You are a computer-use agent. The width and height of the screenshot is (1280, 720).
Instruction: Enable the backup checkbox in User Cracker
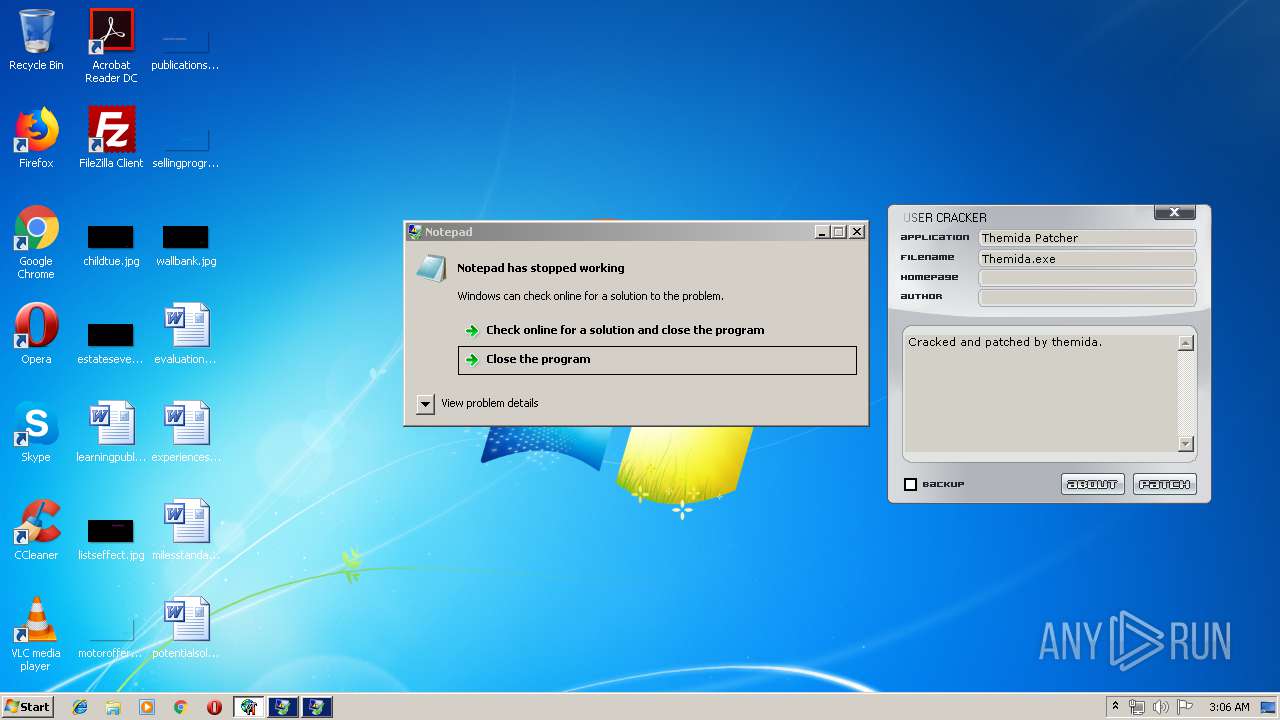[x=910, y=484]
